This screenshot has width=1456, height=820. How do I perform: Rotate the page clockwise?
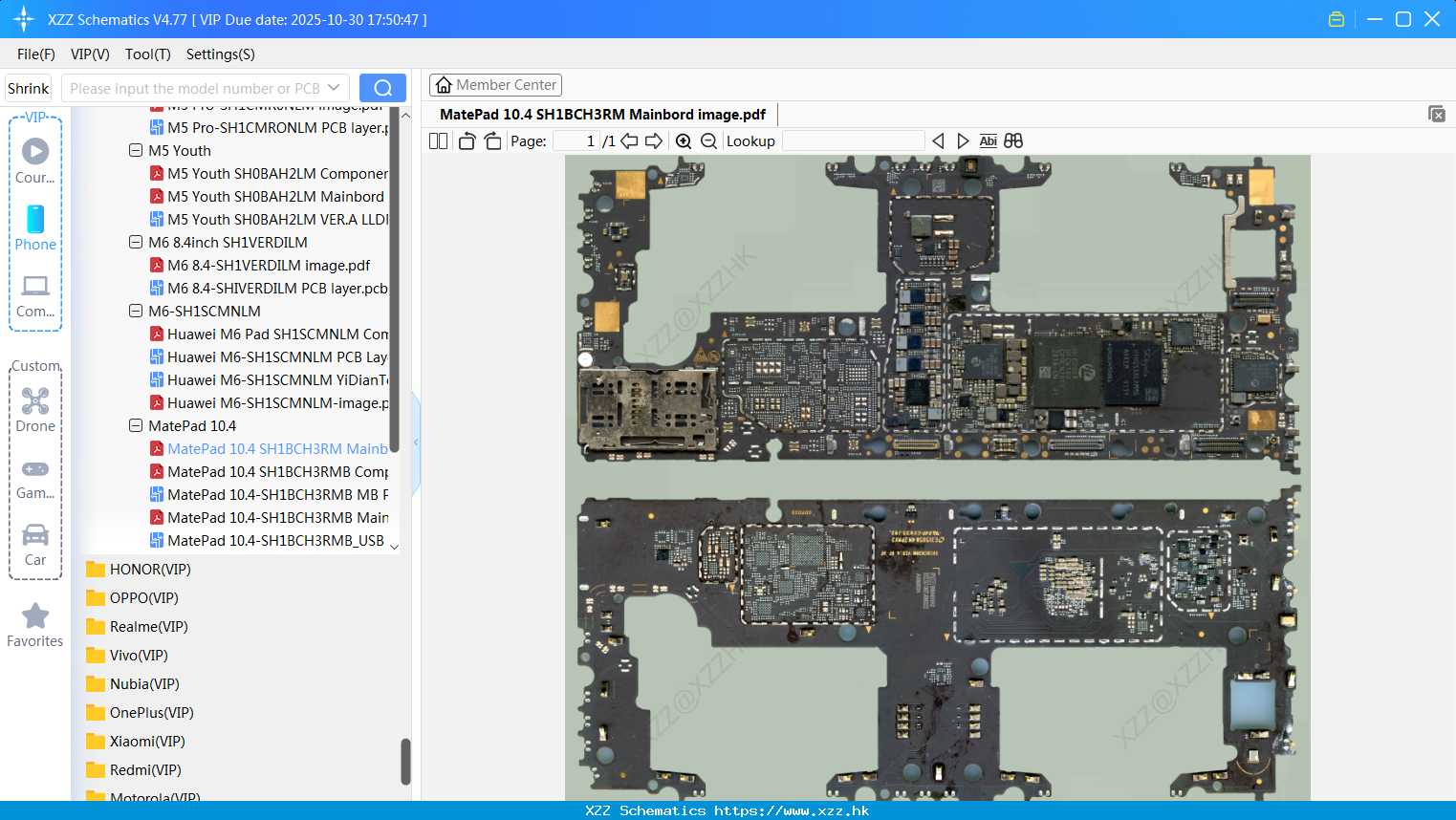coord(492,141)
